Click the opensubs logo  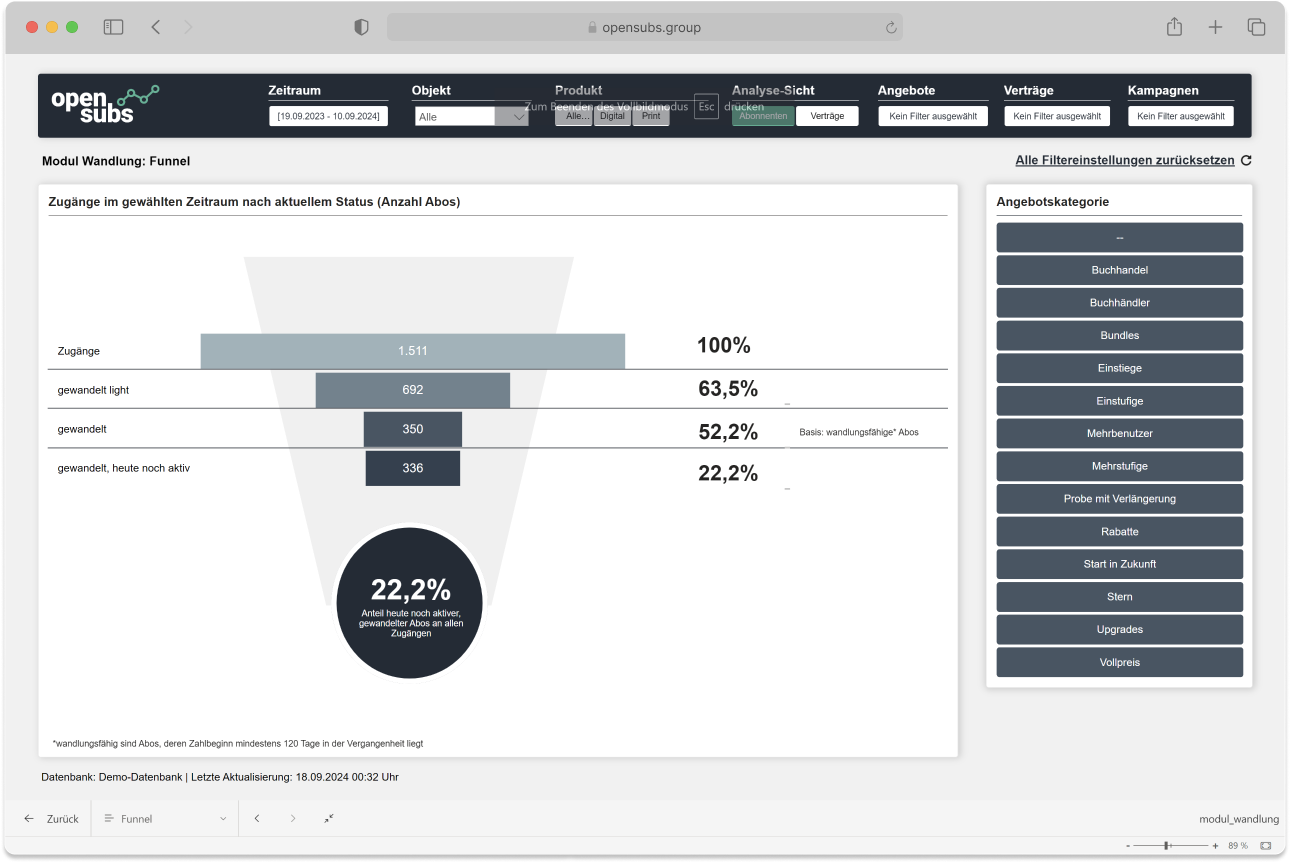click(105, 105)
